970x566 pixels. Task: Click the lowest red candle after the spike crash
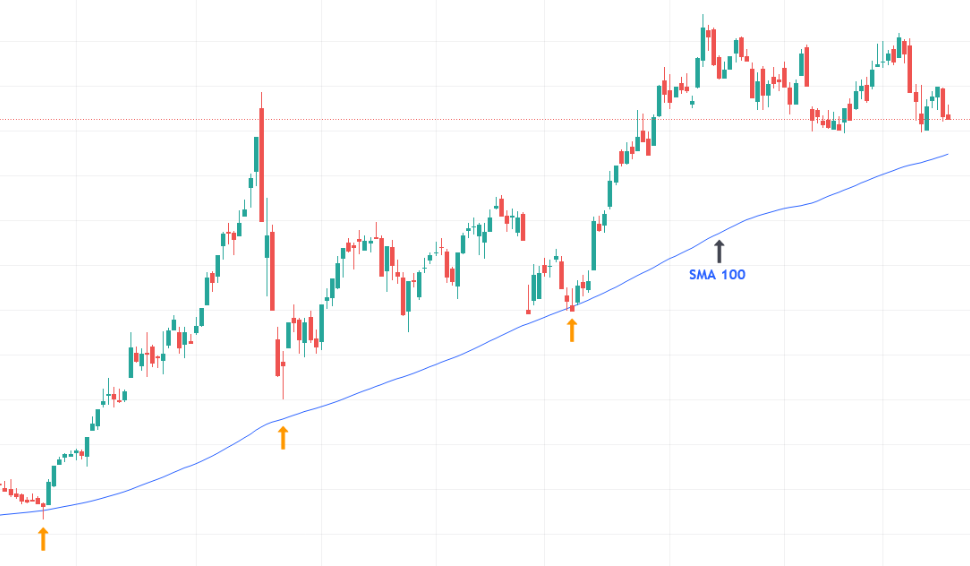coord(281,357)
